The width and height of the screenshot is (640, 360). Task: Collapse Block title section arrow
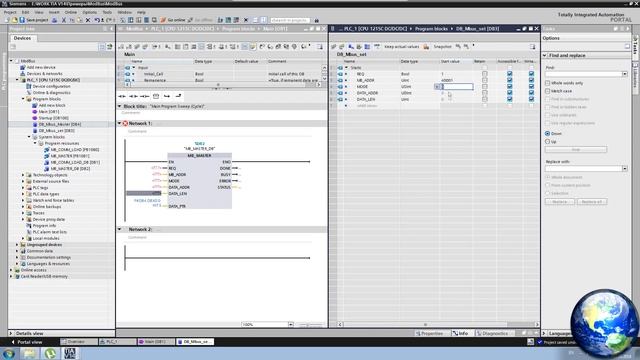pyautogui.click(x=120, y=106)
